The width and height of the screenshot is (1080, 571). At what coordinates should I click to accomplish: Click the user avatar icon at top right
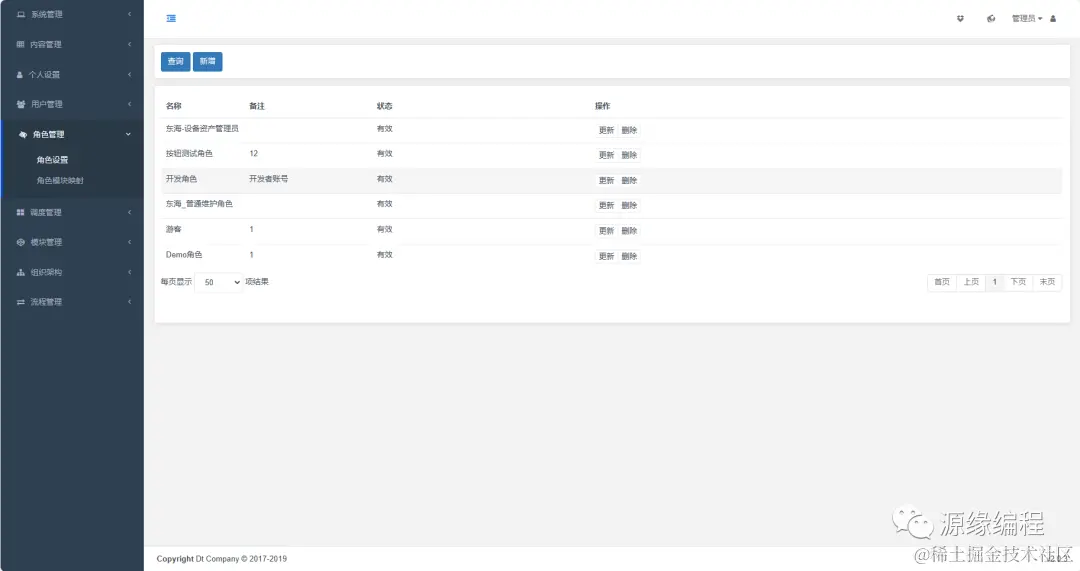tap(1052, 19)
